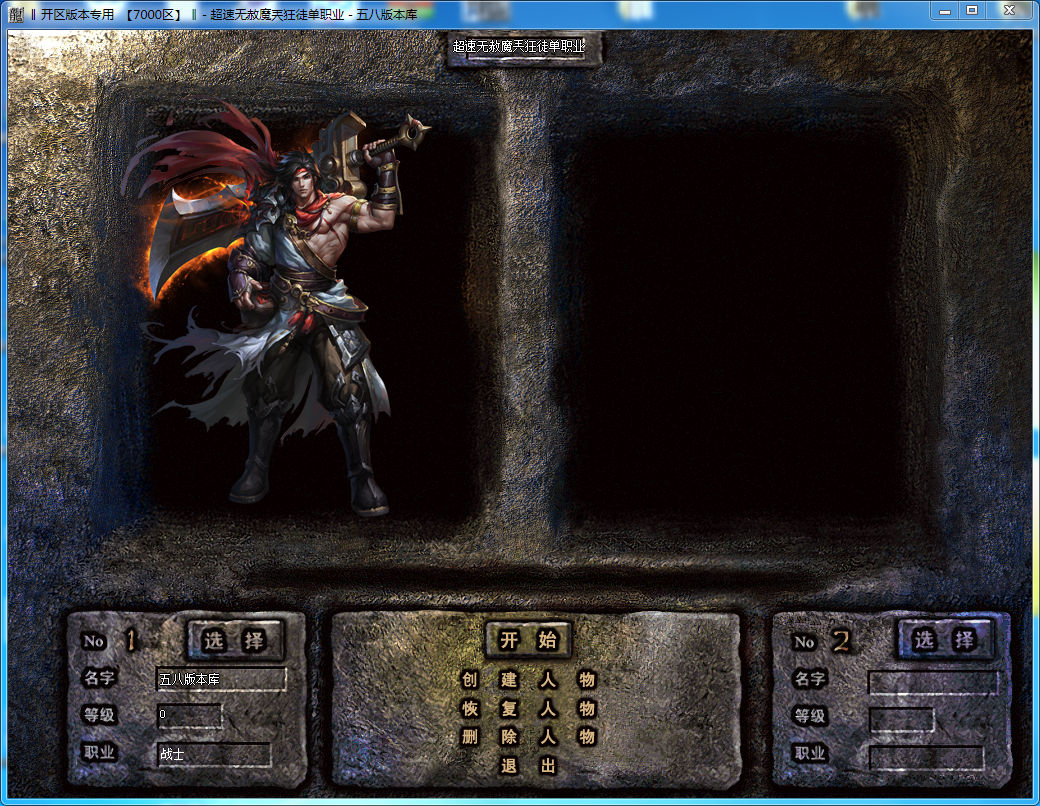1040x806 pixels.
Task: Click the 选择 button for slot No 2
Action: point(945,640)
